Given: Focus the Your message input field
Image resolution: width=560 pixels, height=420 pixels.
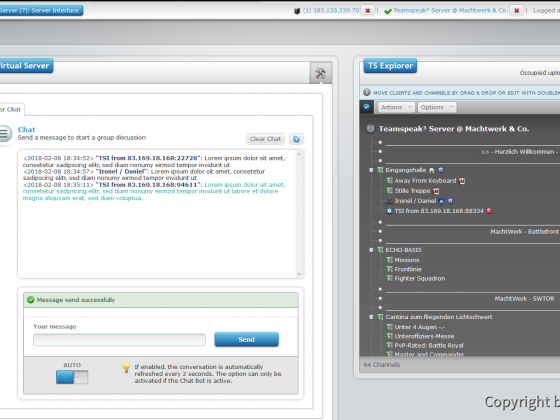Looking at the screenshot, I should [119, 340].
